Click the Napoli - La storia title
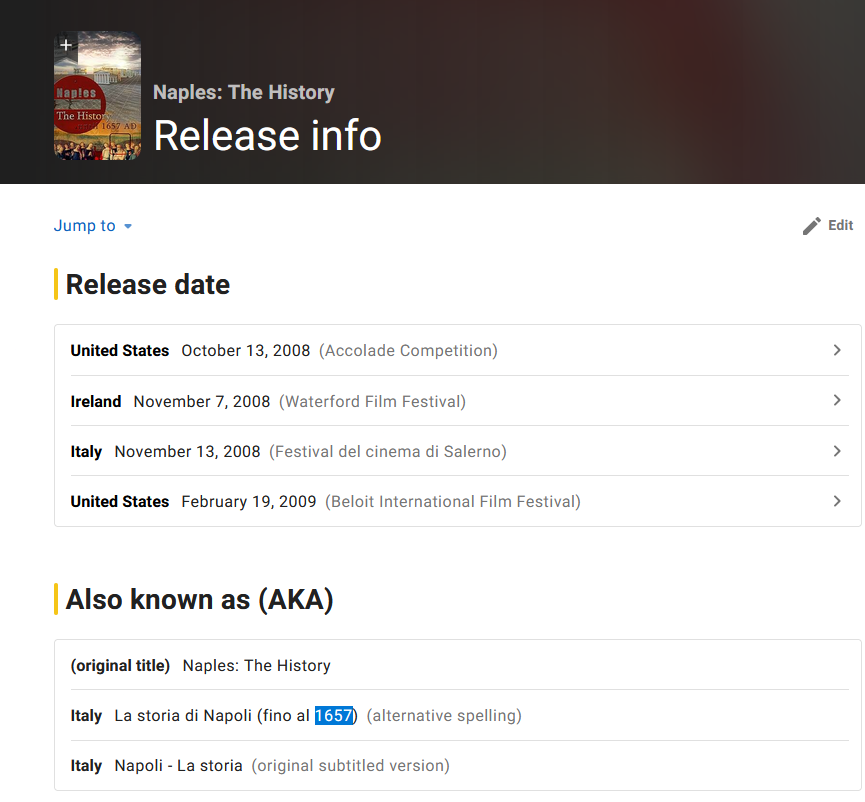 [x=179, y=766]
